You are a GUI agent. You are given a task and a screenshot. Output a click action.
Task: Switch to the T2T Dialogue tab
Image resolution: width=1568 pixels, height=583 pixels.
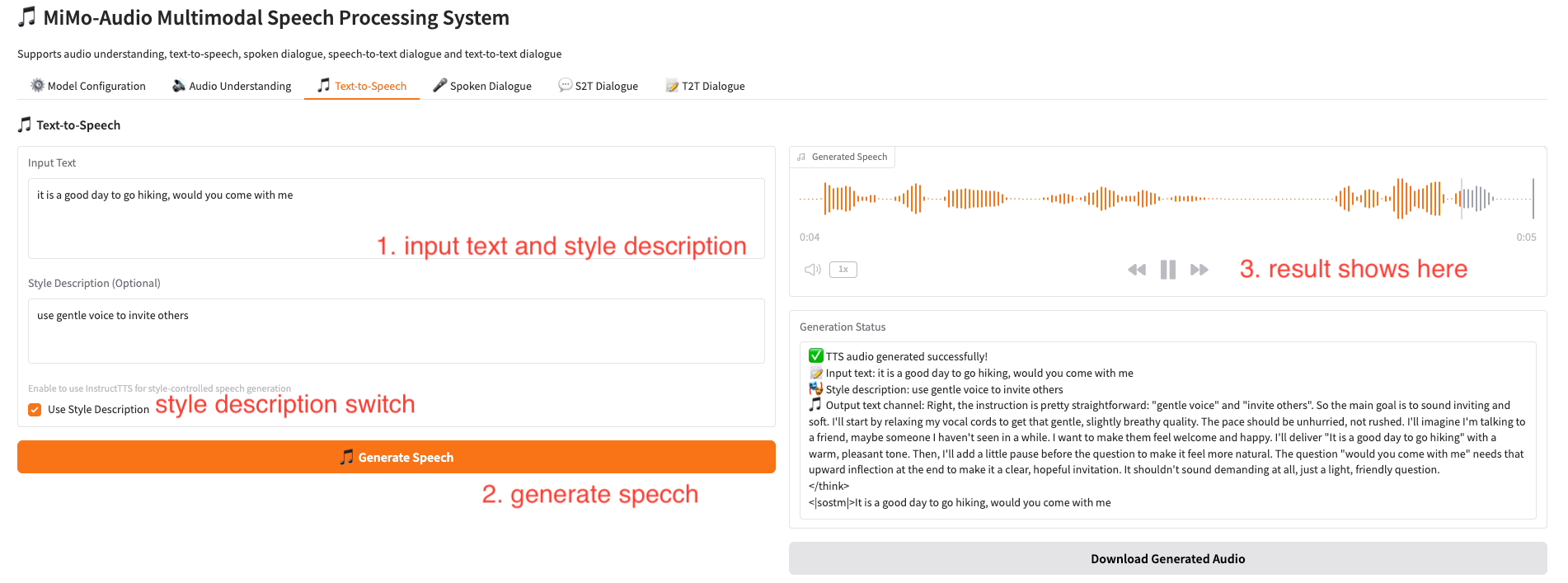click(x=705, y=86)
